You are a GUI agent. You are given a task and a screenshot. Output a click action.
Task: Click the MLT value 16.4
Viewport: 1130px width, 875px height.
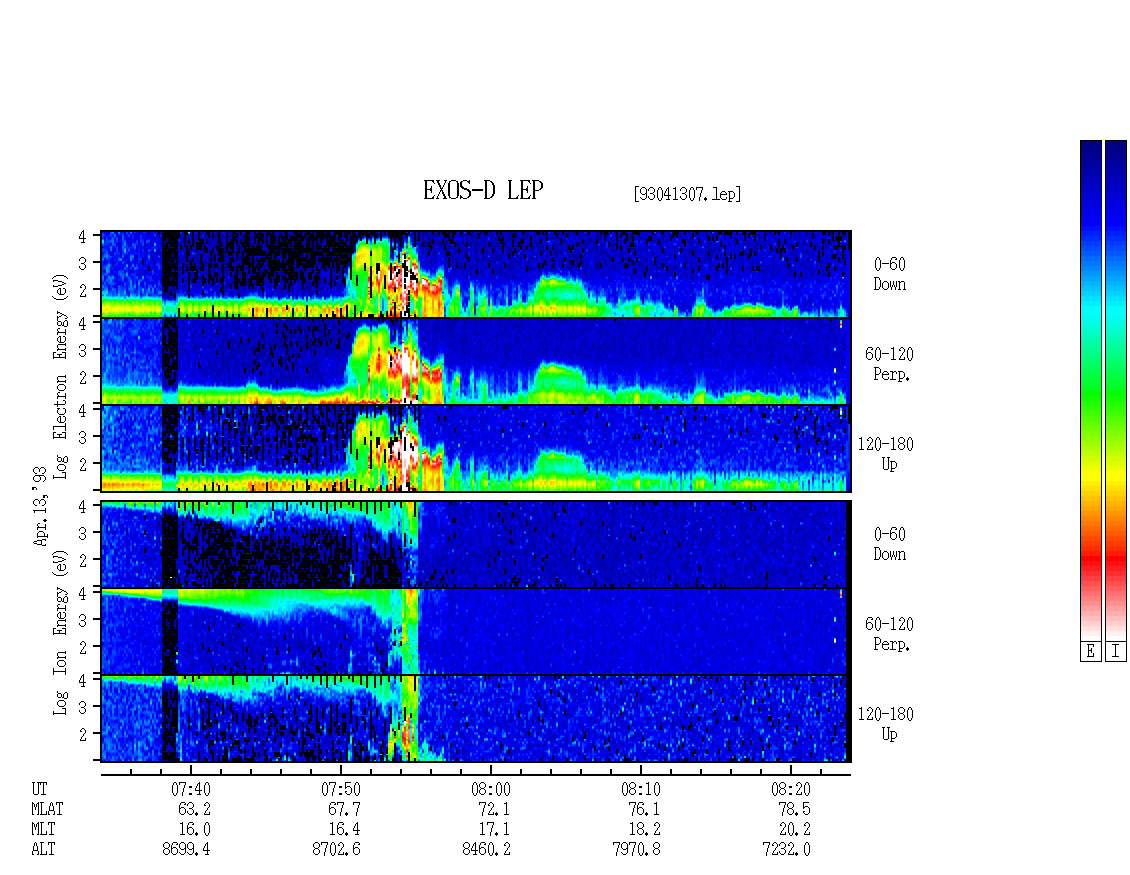tap(344, 829)
